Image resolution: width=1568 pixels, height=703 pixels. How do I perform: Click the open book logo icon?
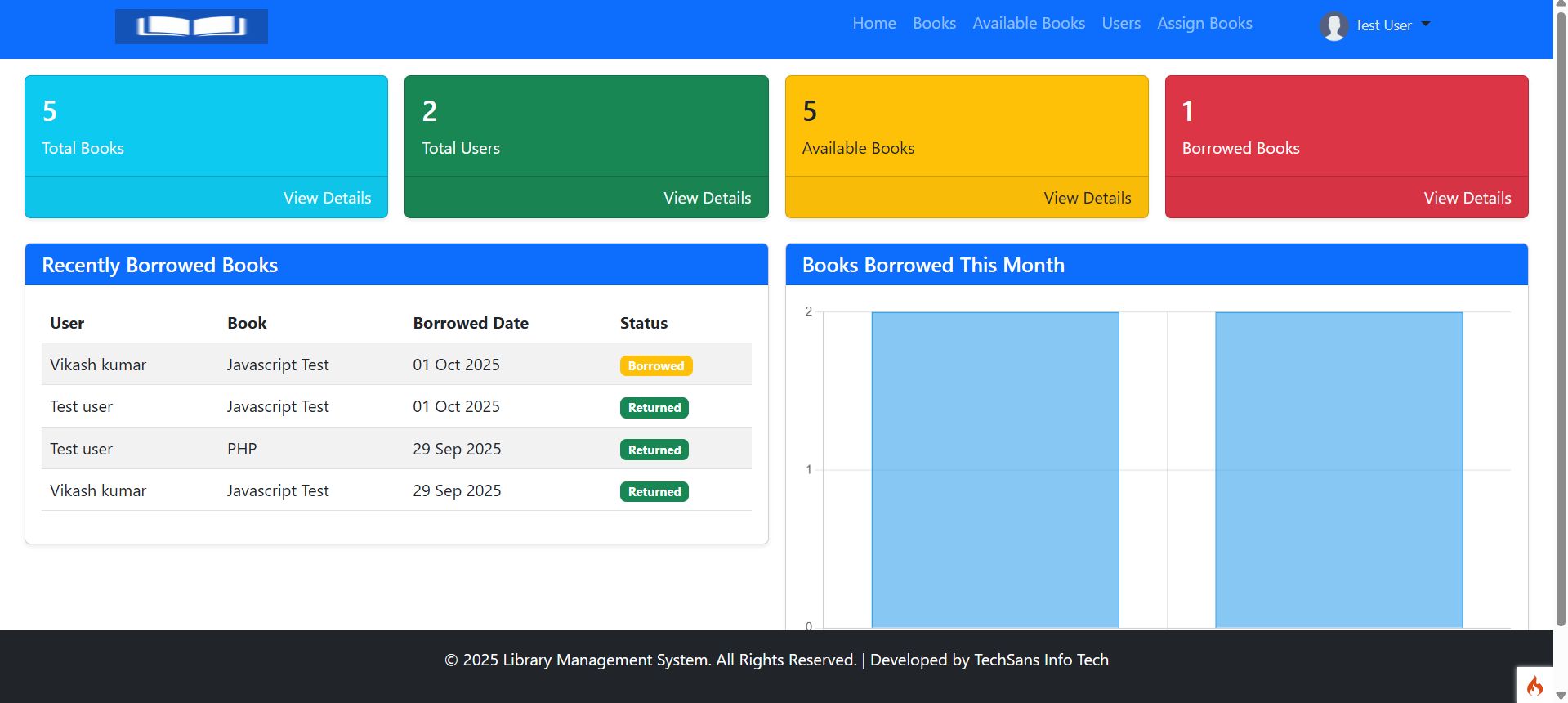tap(191, 26)
